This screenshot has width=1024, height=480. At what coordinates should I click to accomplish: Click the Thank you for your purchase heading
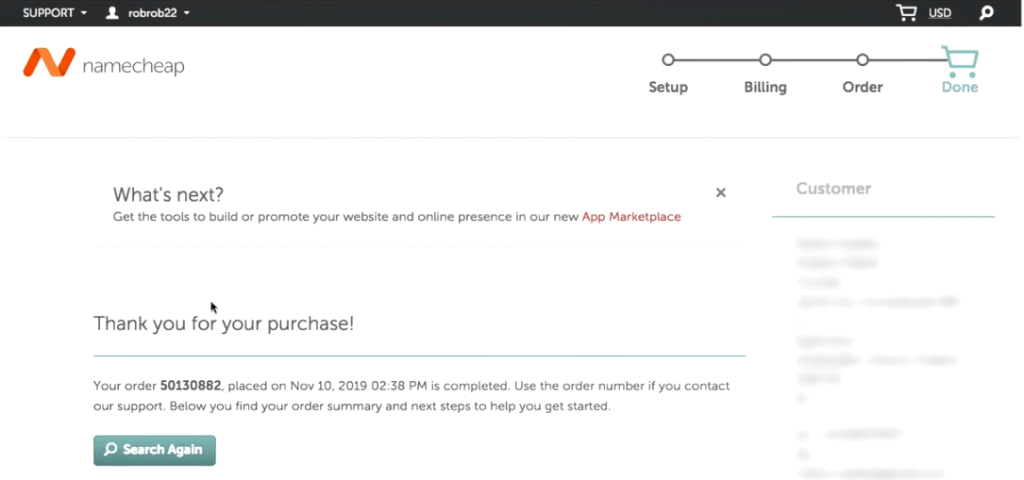[224, 323]
